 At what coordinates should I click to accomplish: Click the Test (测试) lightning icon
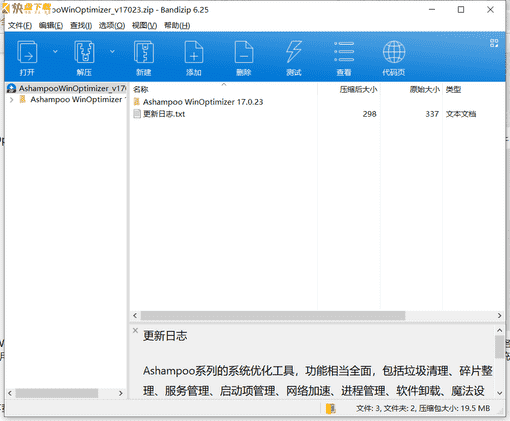(x=294, y=52)
